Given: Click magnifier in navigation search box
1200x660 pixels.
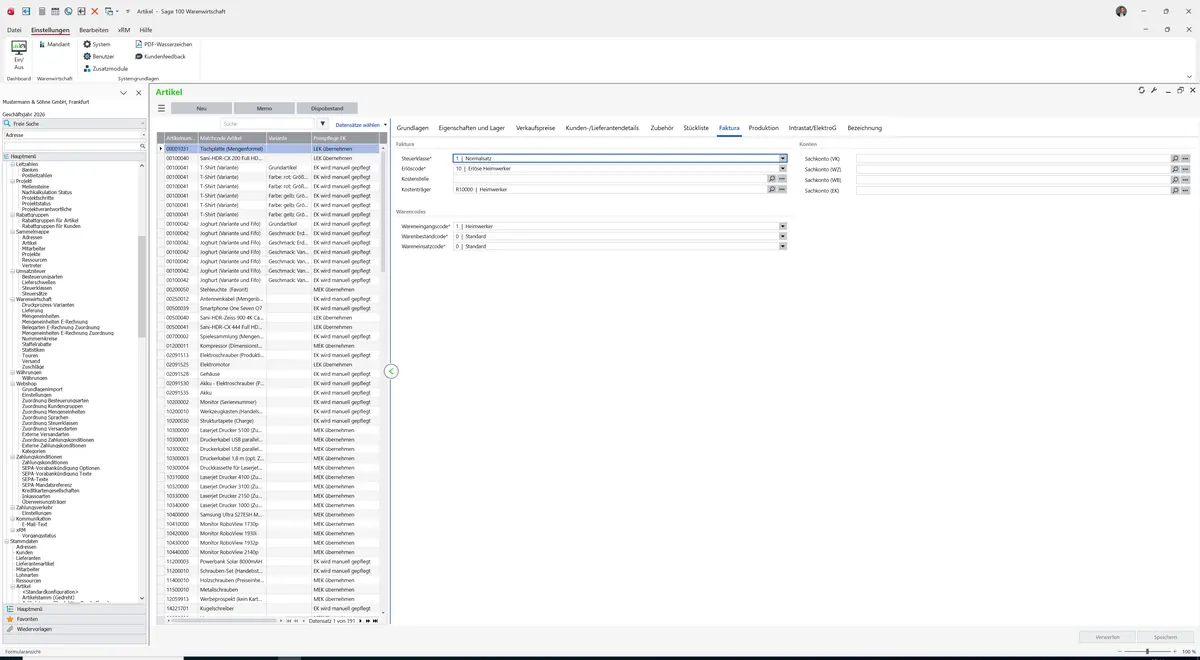Looking at the screenshot, I should [142, 146].
